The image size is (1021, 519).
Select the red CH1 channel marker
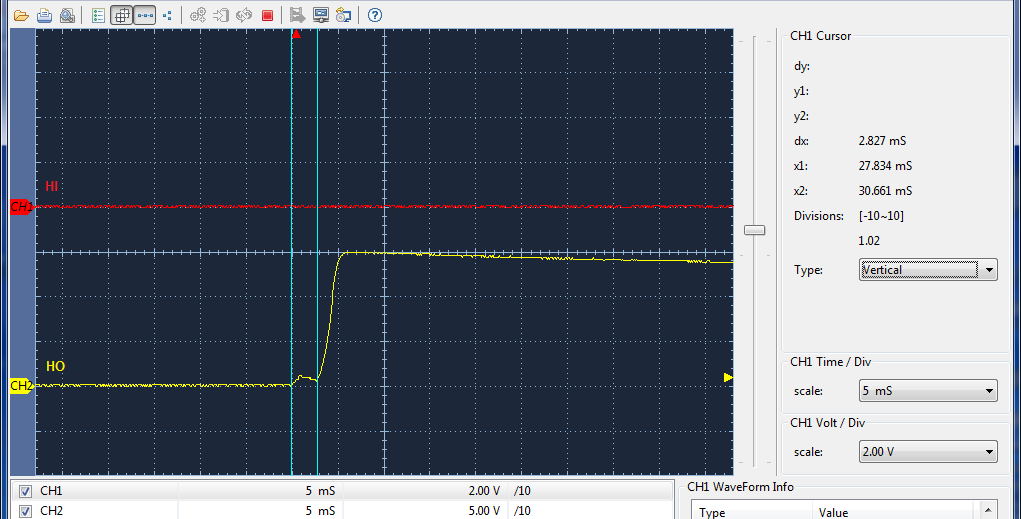tap(21, 207)
